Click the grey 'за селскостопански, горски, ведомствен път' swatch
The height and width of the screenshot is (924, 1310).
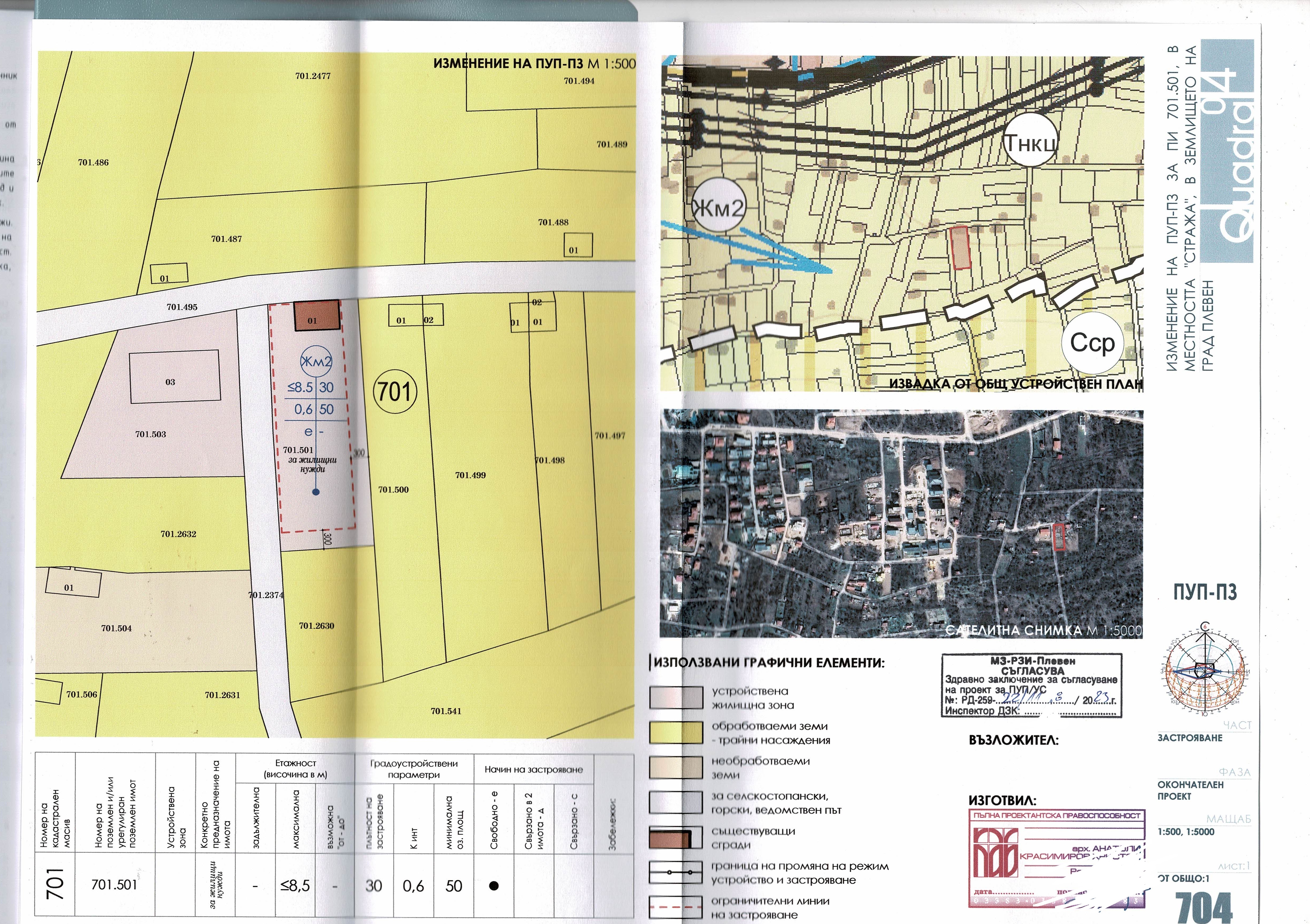pyautogui.click(x=676, y=803)
